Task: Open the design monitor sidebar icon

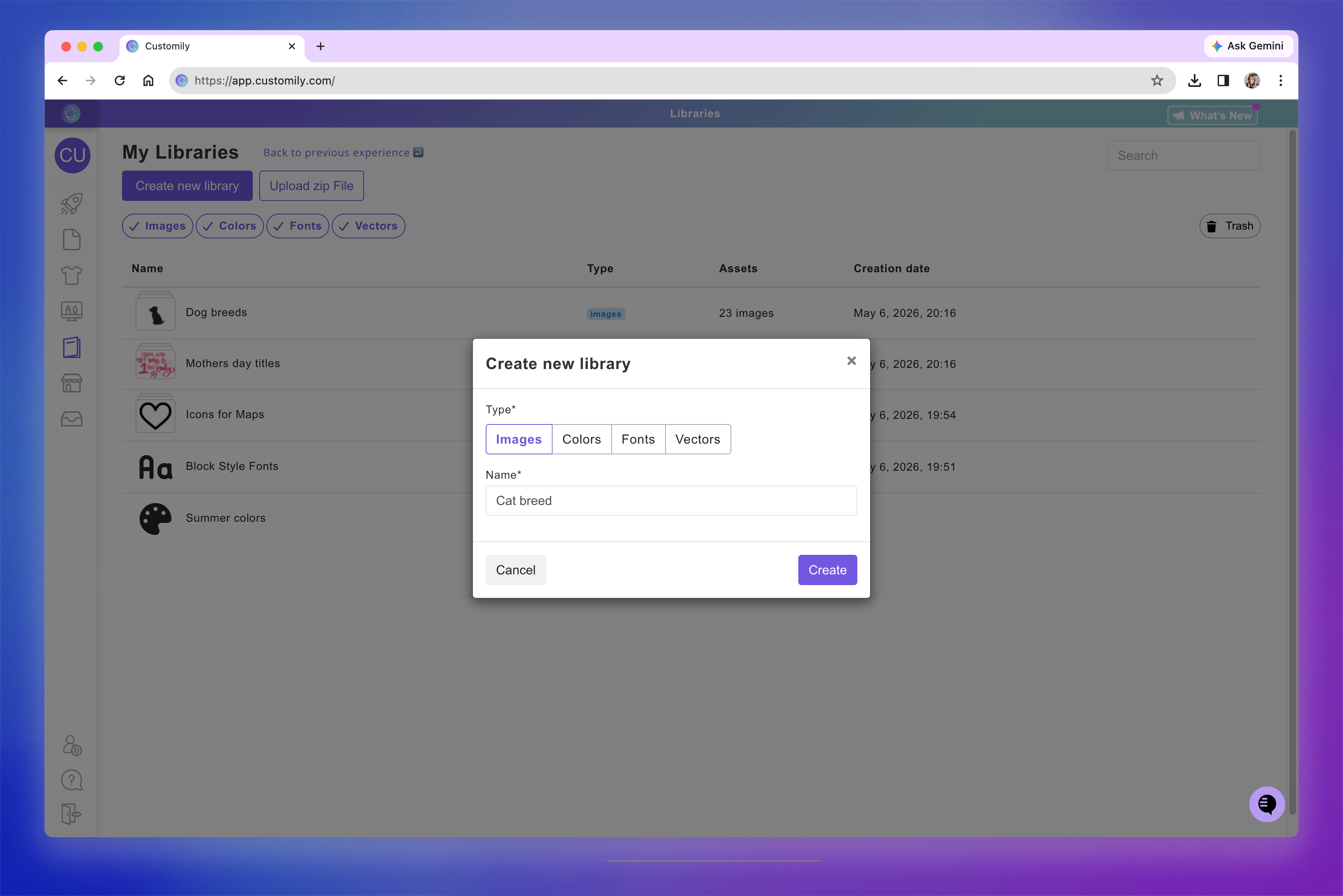Action: [71, 311]
